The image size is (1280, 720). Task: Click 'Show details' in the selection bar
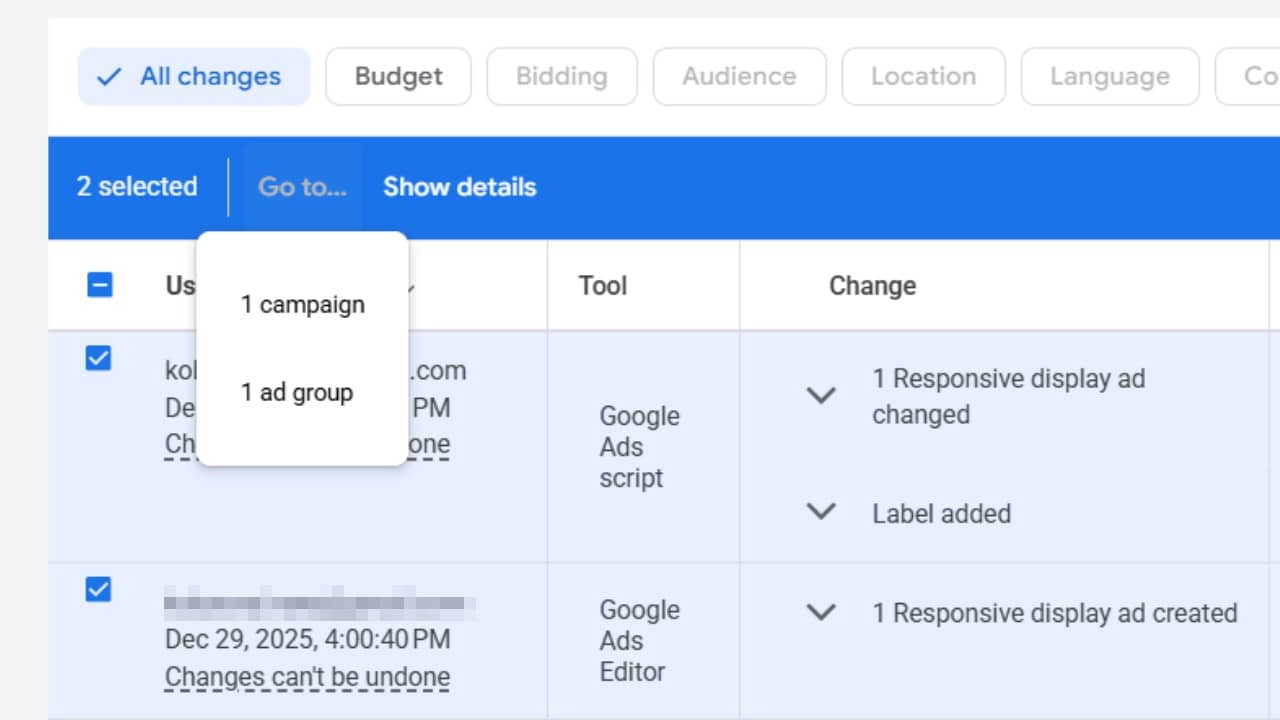click(459, 187)
